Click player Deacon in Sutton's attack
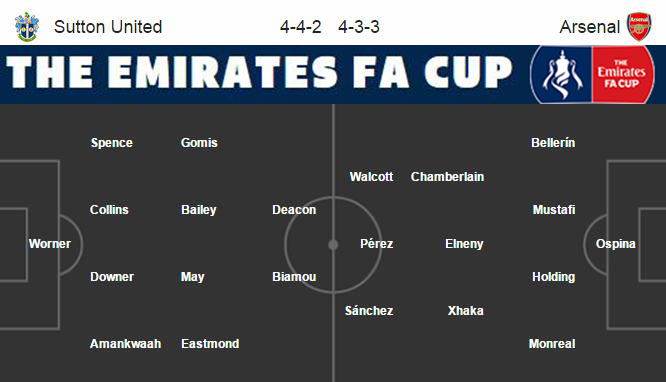This screenshot has height=382, width=666. pyautogui.click(x=294, y=209)
